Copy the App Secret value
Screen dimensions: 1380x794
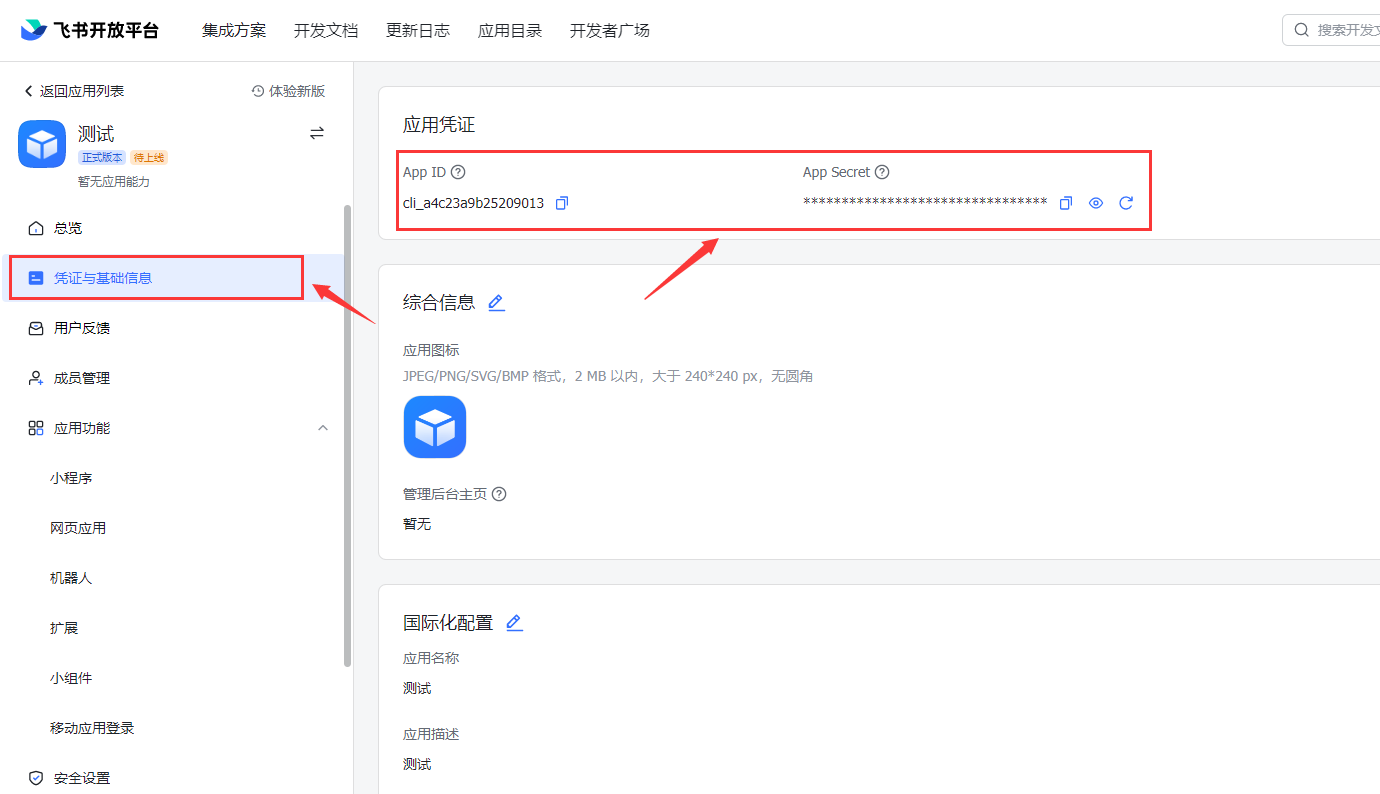[1066, 203]
